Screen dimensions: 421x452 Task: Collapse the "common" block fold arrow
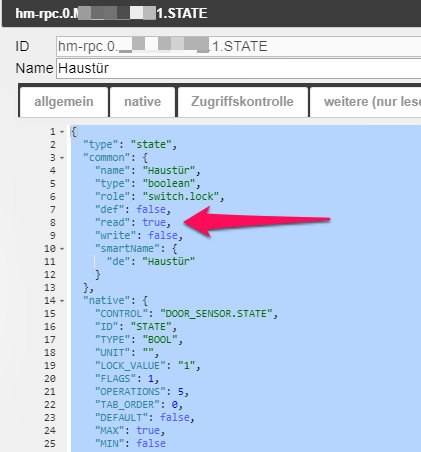(62, 158)
